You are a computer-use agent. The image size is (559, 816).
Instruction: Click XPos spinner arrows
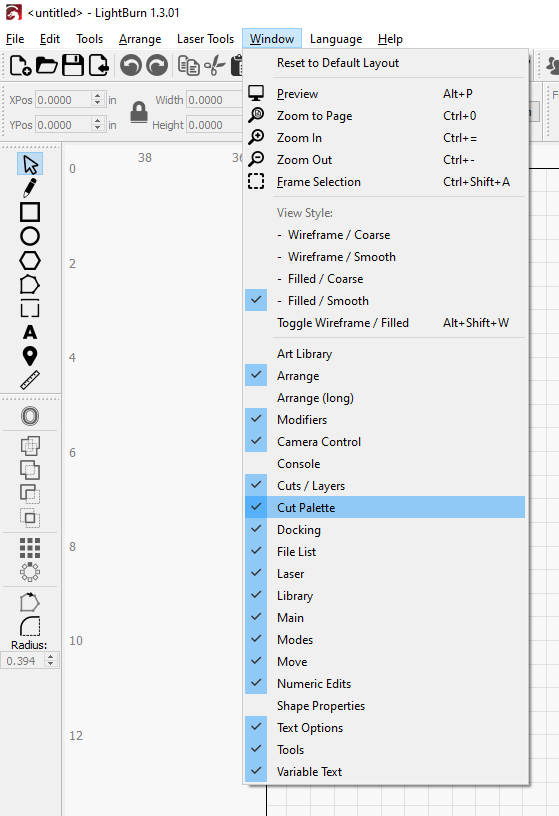(97, 99)
